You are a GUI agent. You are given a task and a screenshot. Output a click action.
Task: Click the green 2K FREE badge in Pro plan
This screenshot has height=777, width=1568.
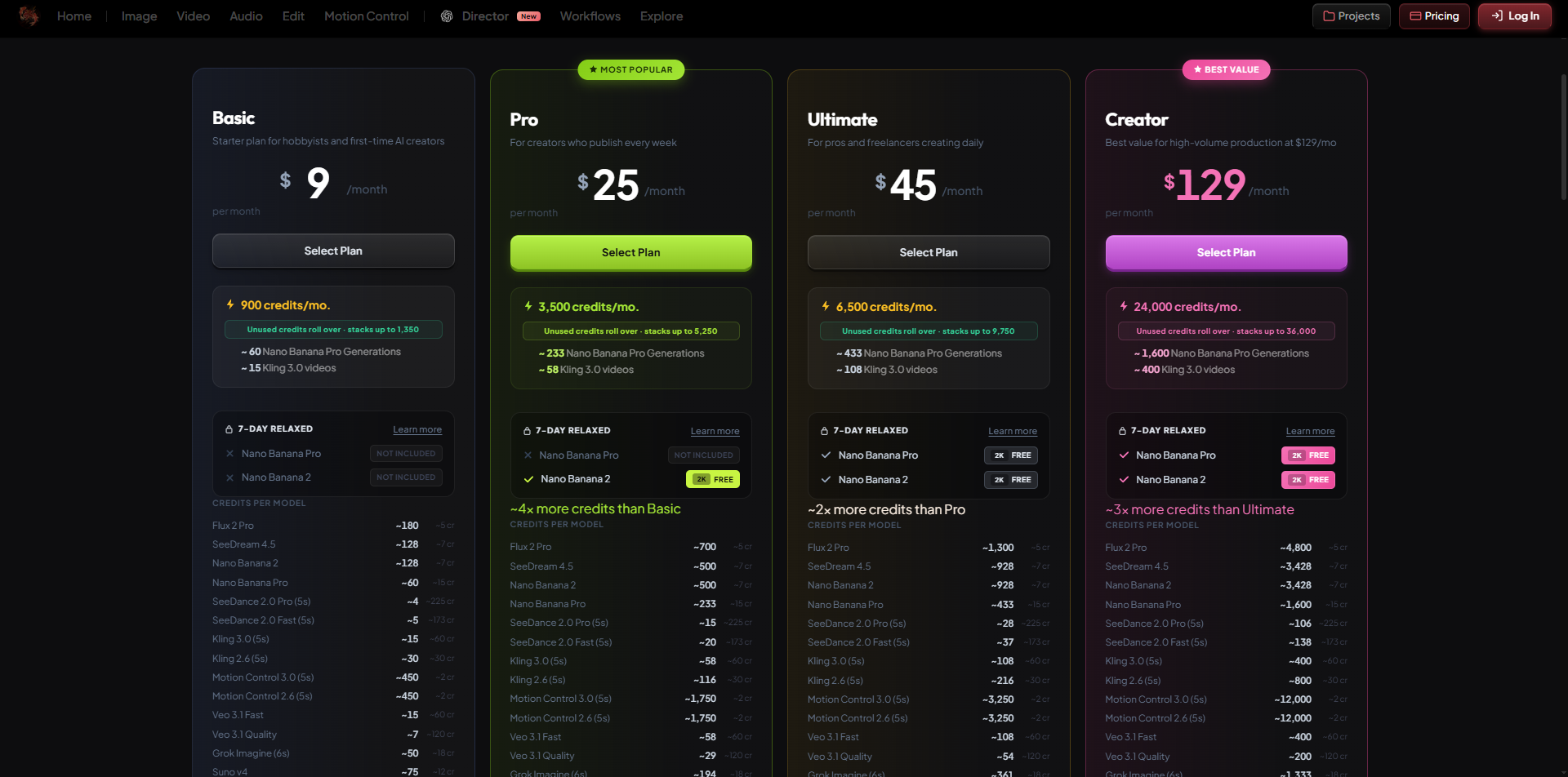coord(713,479)
